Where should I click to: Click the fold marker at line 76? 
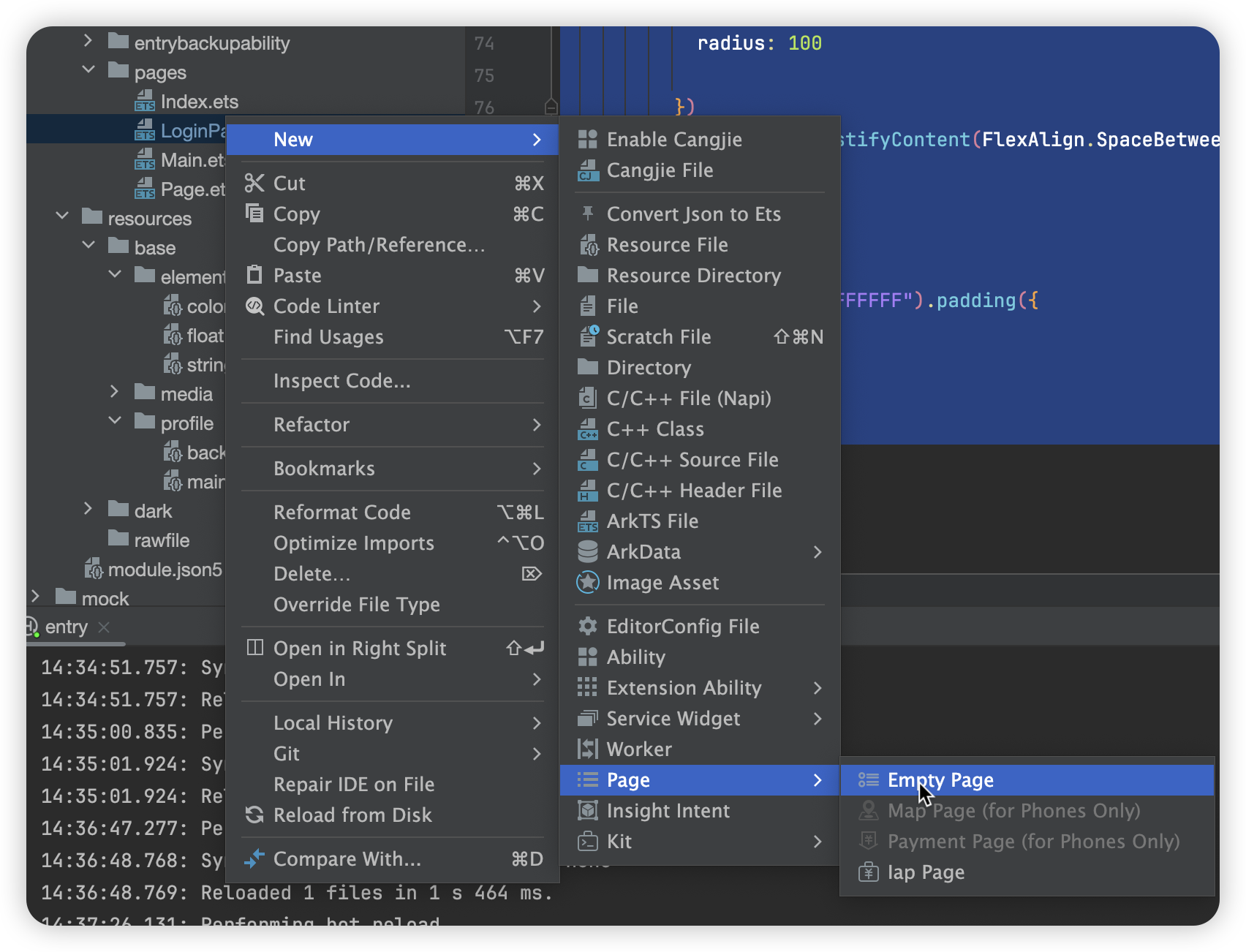point(551,107)
